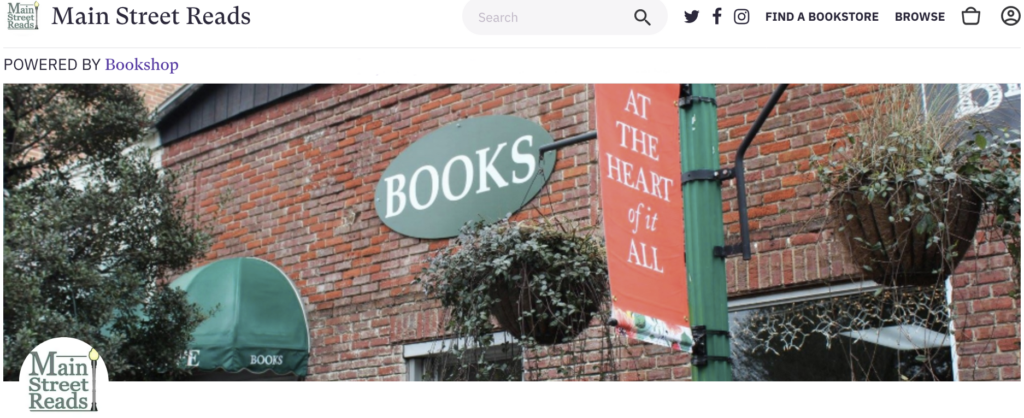Image resolution: width=1024 pixels, height=418 pixels.
Task: Open the user account icon
Action: pyautogui.click(x=1010, y=16)
